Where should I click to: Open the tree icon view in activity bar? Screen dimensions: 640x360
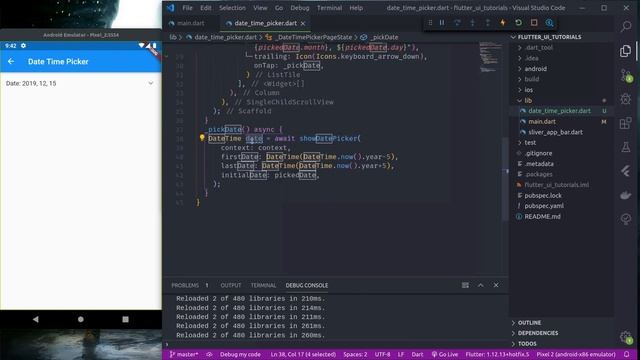click(626, 219)
